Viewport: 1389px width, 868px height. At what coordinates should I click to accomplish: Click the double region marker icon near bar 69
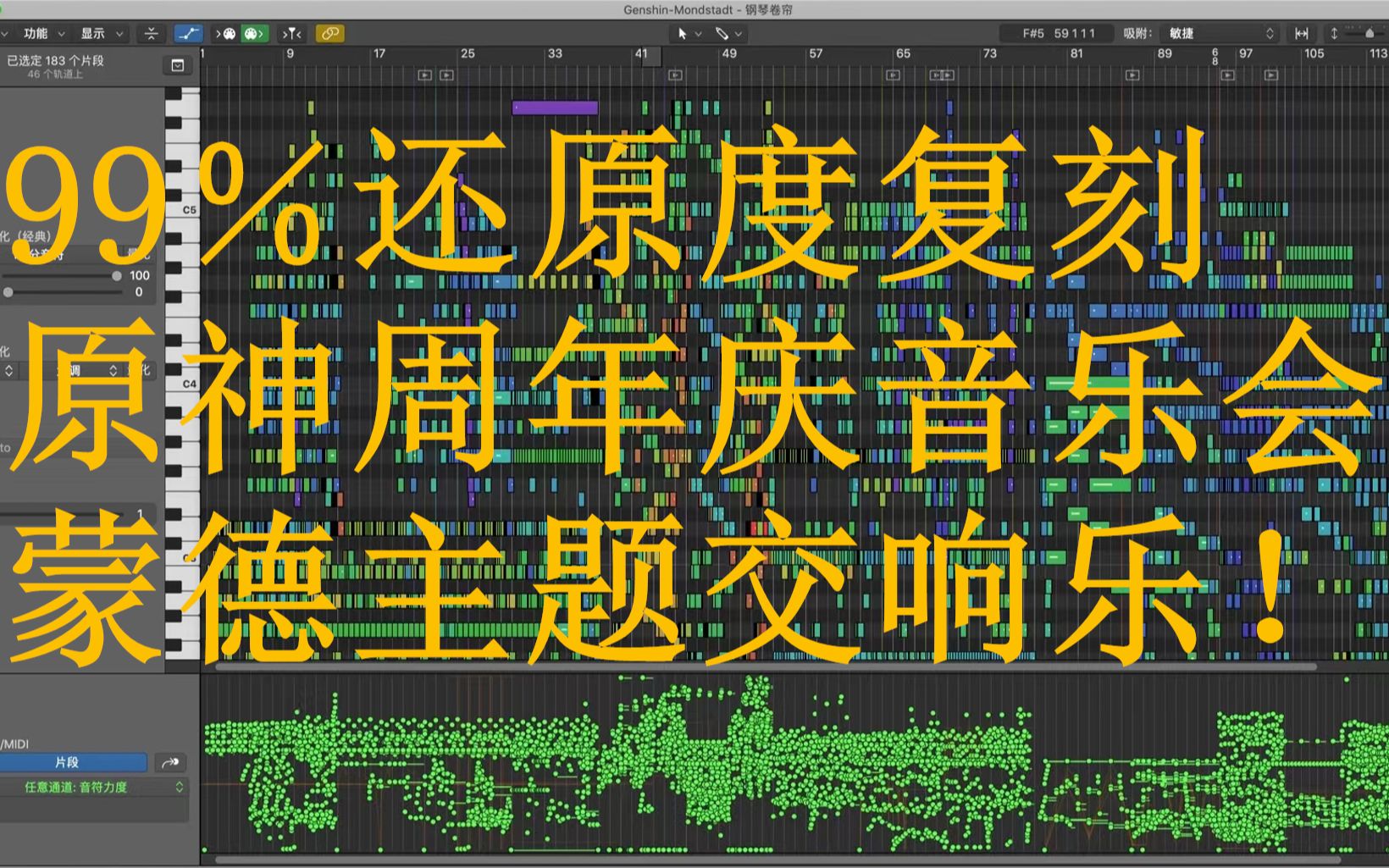[942, 75]
